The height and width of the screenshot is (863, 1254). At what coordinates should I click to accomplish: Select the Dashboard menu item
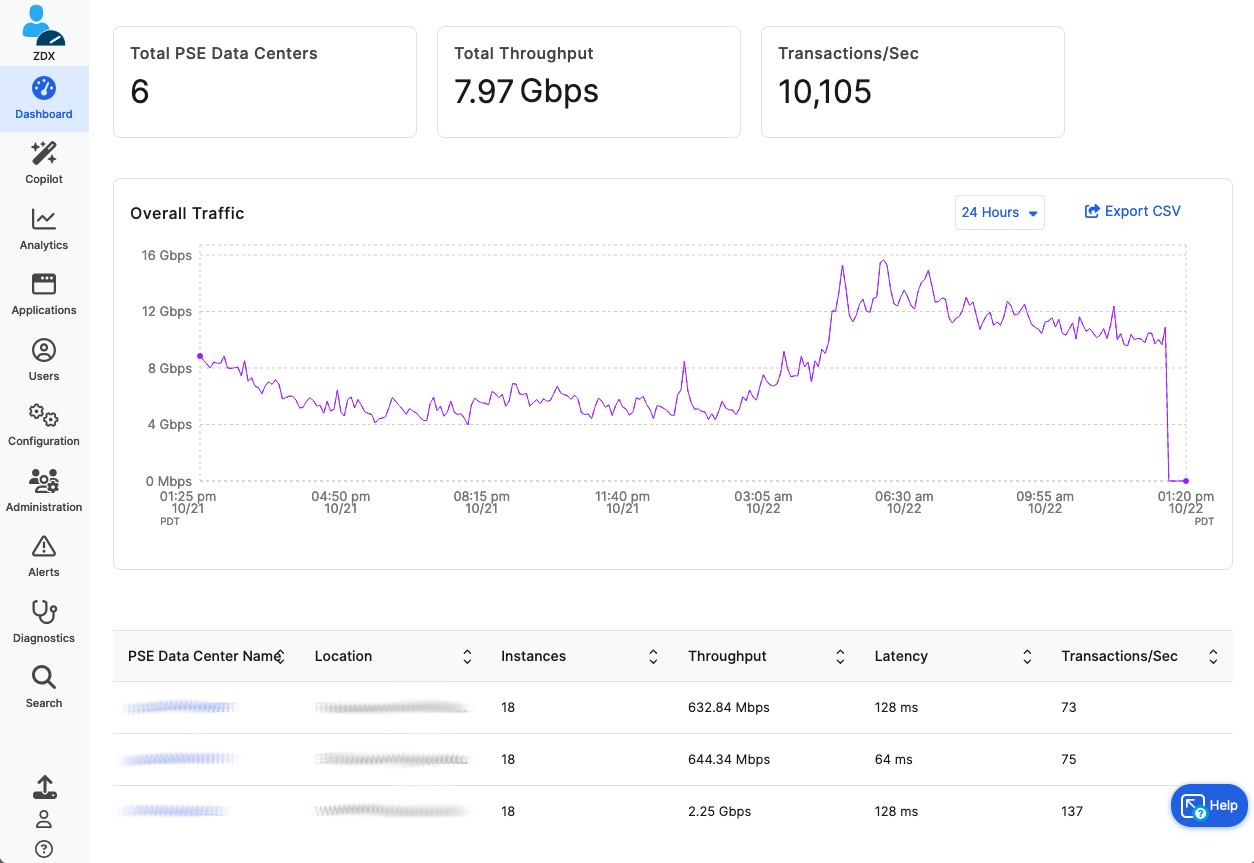click(x=44, y=98)
